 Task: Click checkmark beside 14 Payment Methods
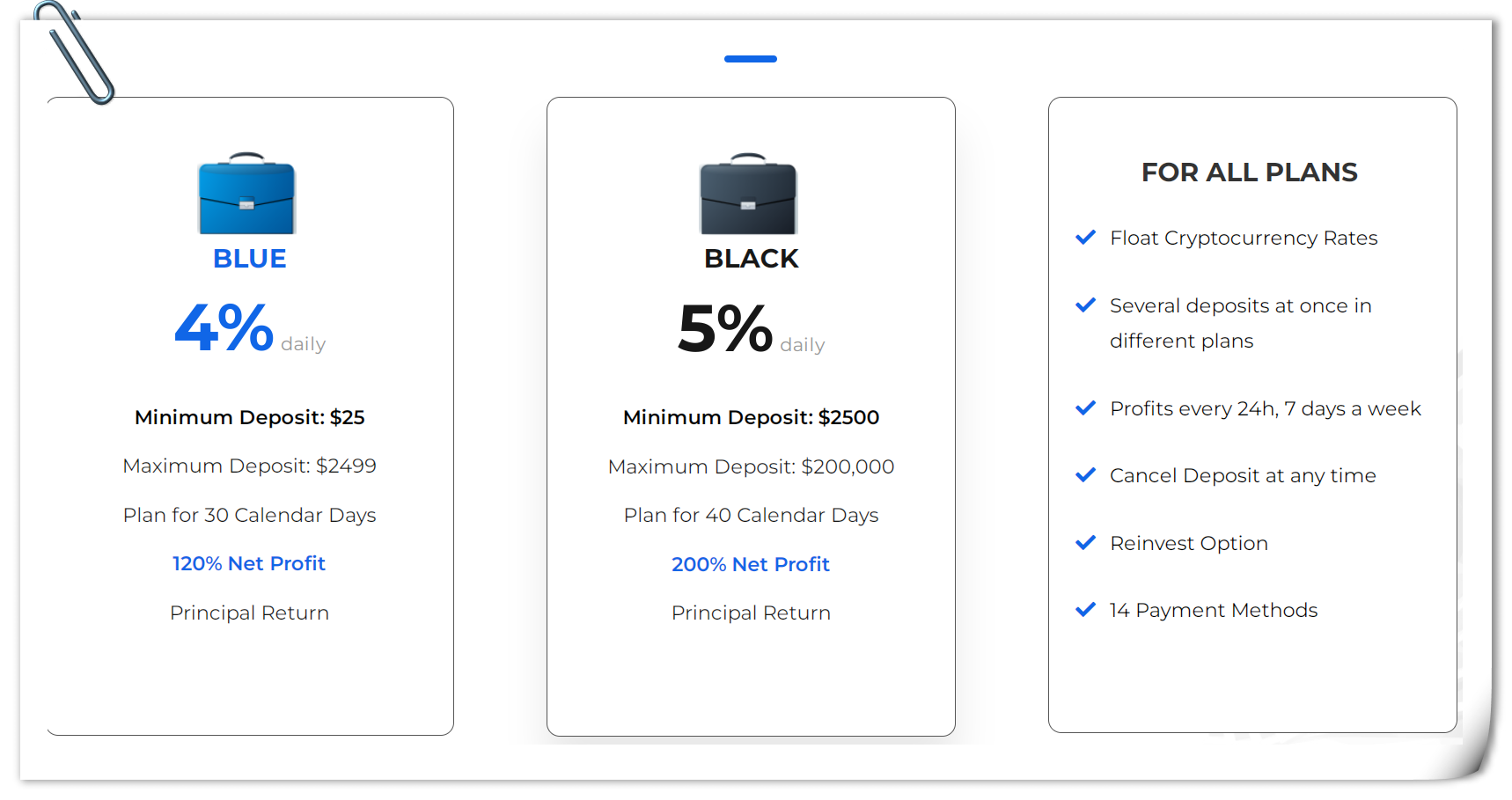click(1086, 610)
